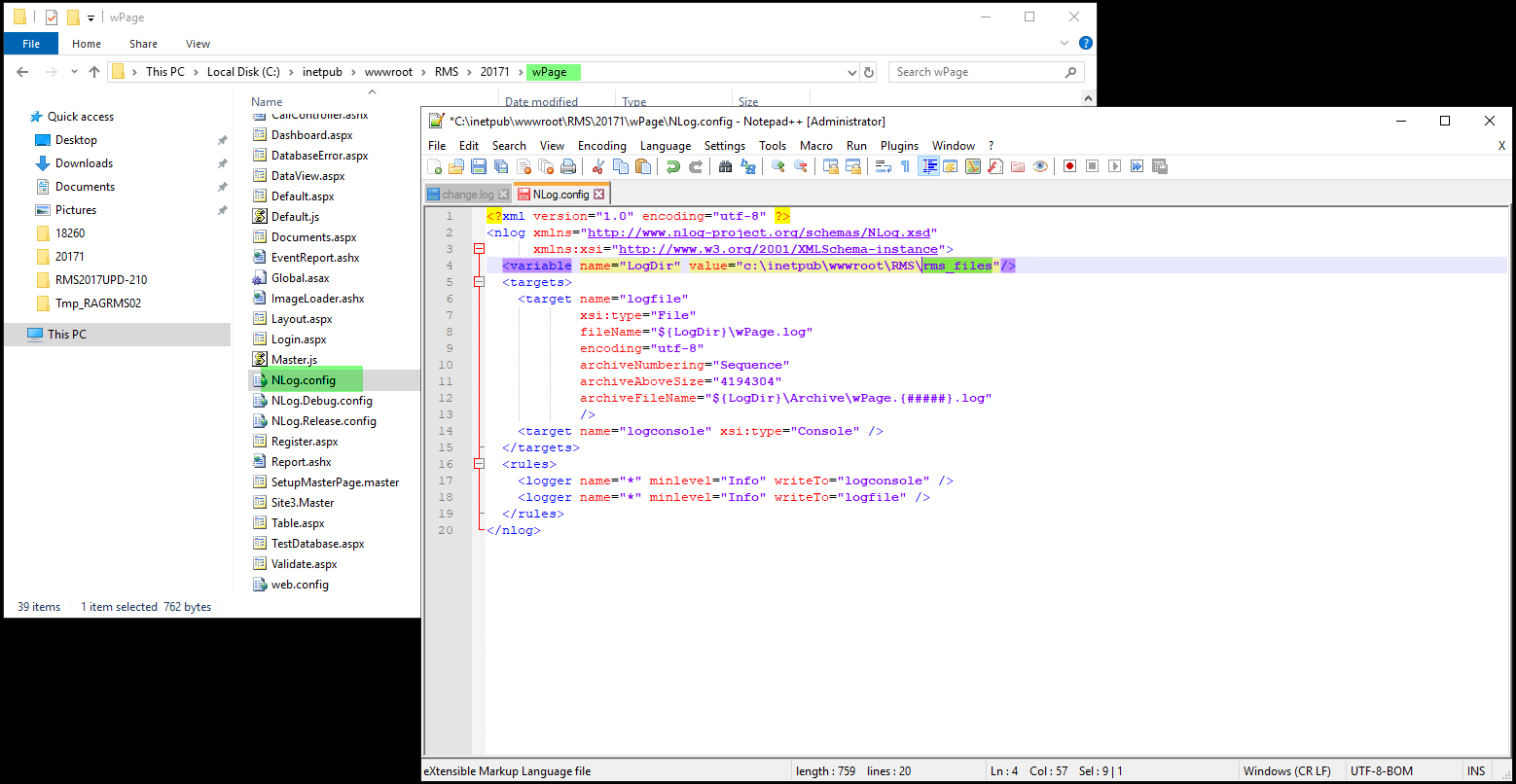The width and height of the screenshot is (1516, 784).
Task: Toggle INS mode in status bar
Action: [1476, 771]
